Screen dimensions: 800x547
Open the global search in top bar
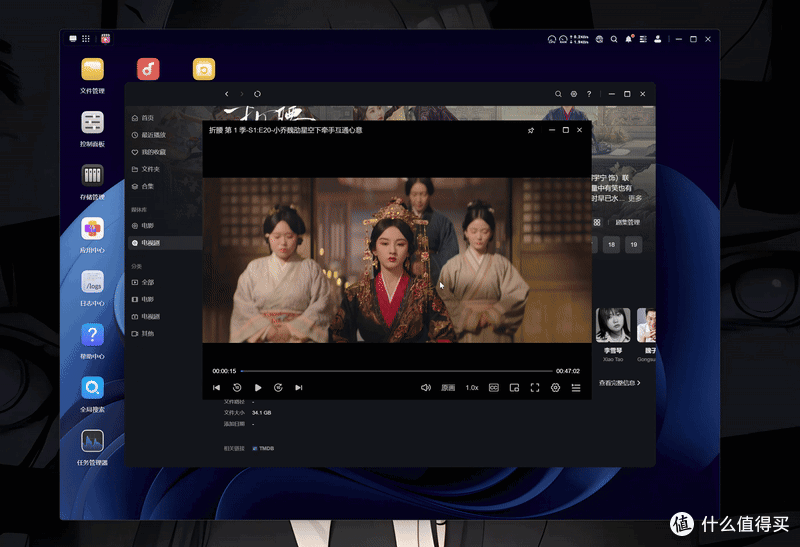coord(614,39)
